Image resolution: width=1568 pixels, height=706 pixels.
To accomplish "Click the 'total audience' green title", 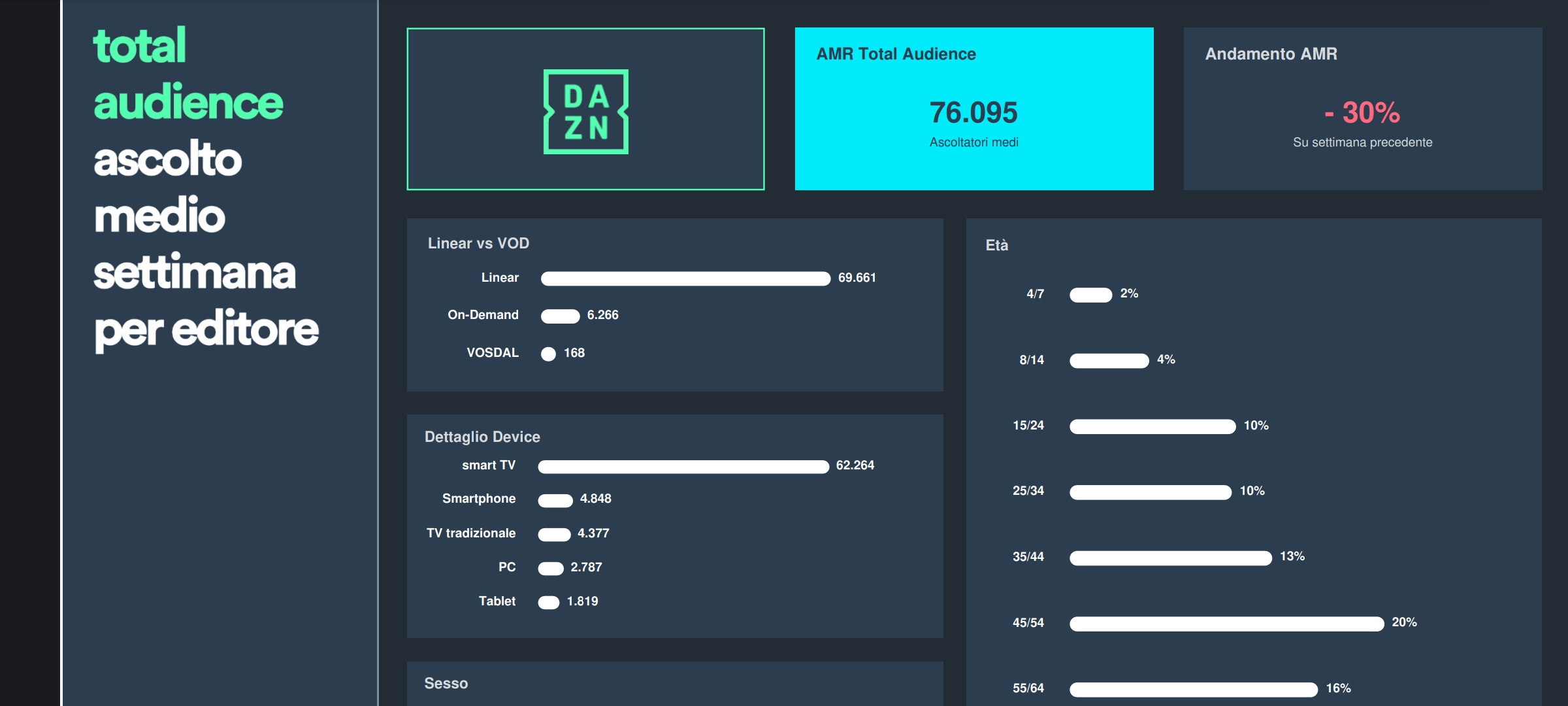I will tap(188, 73).
